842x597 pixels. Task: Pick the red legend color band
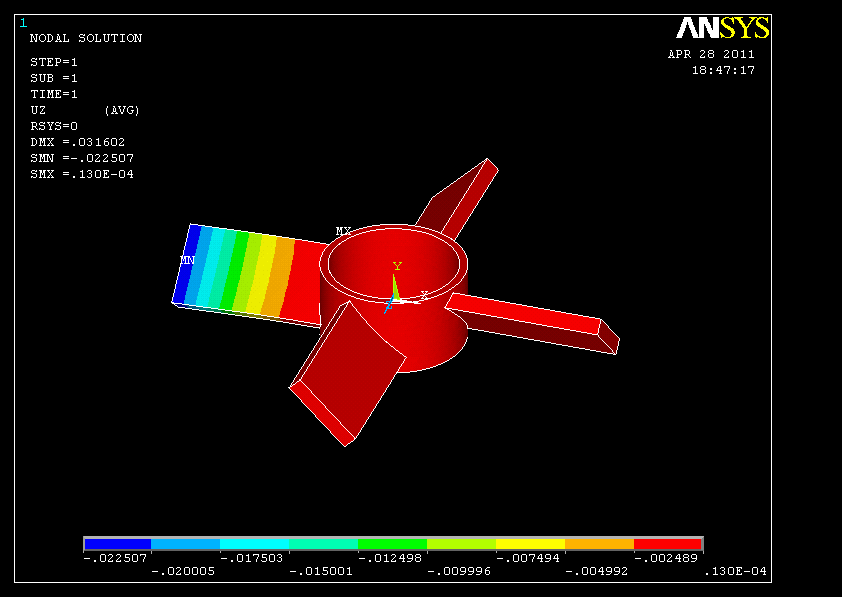[669, 544]
